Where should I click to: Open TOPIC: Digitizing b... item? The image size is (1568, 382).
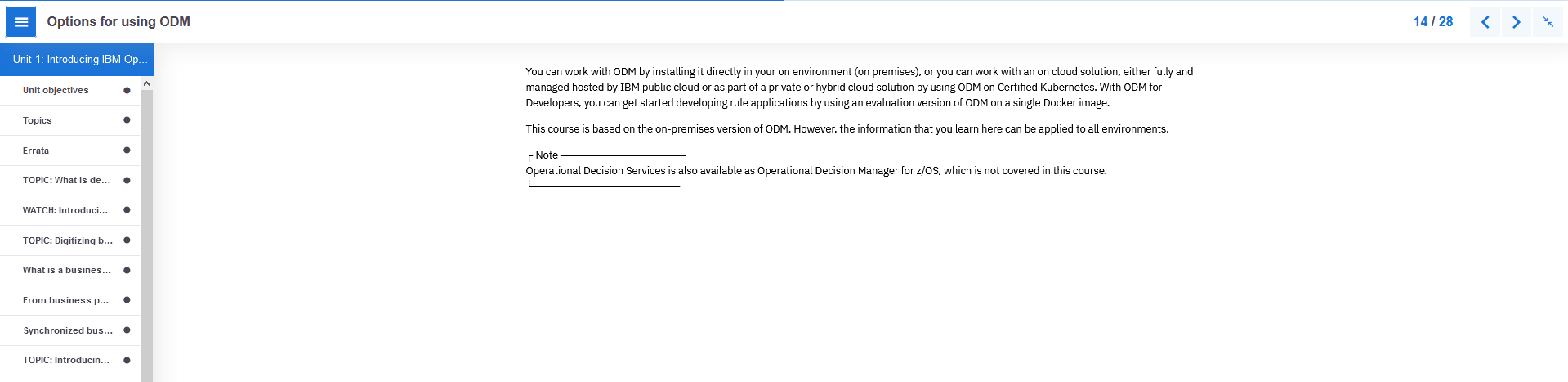70,240
